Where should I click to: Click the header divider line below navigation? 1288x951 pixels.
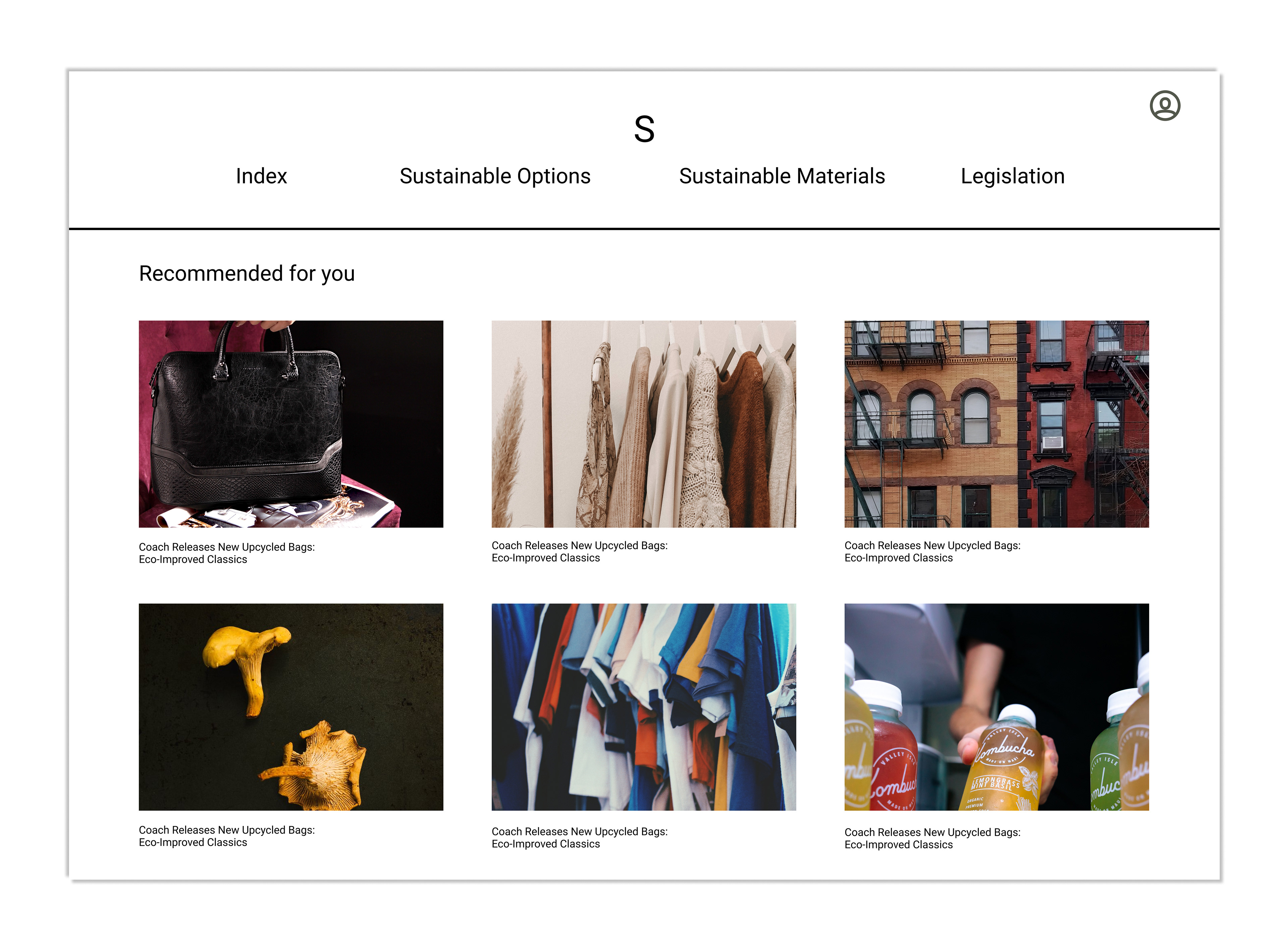tap(644, 229)
